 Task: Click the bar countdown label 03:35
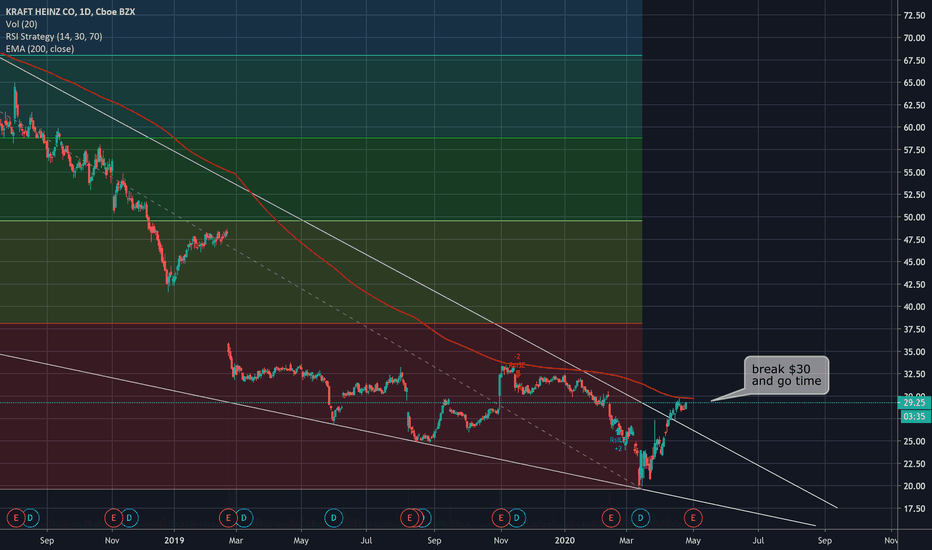point(914,416)
